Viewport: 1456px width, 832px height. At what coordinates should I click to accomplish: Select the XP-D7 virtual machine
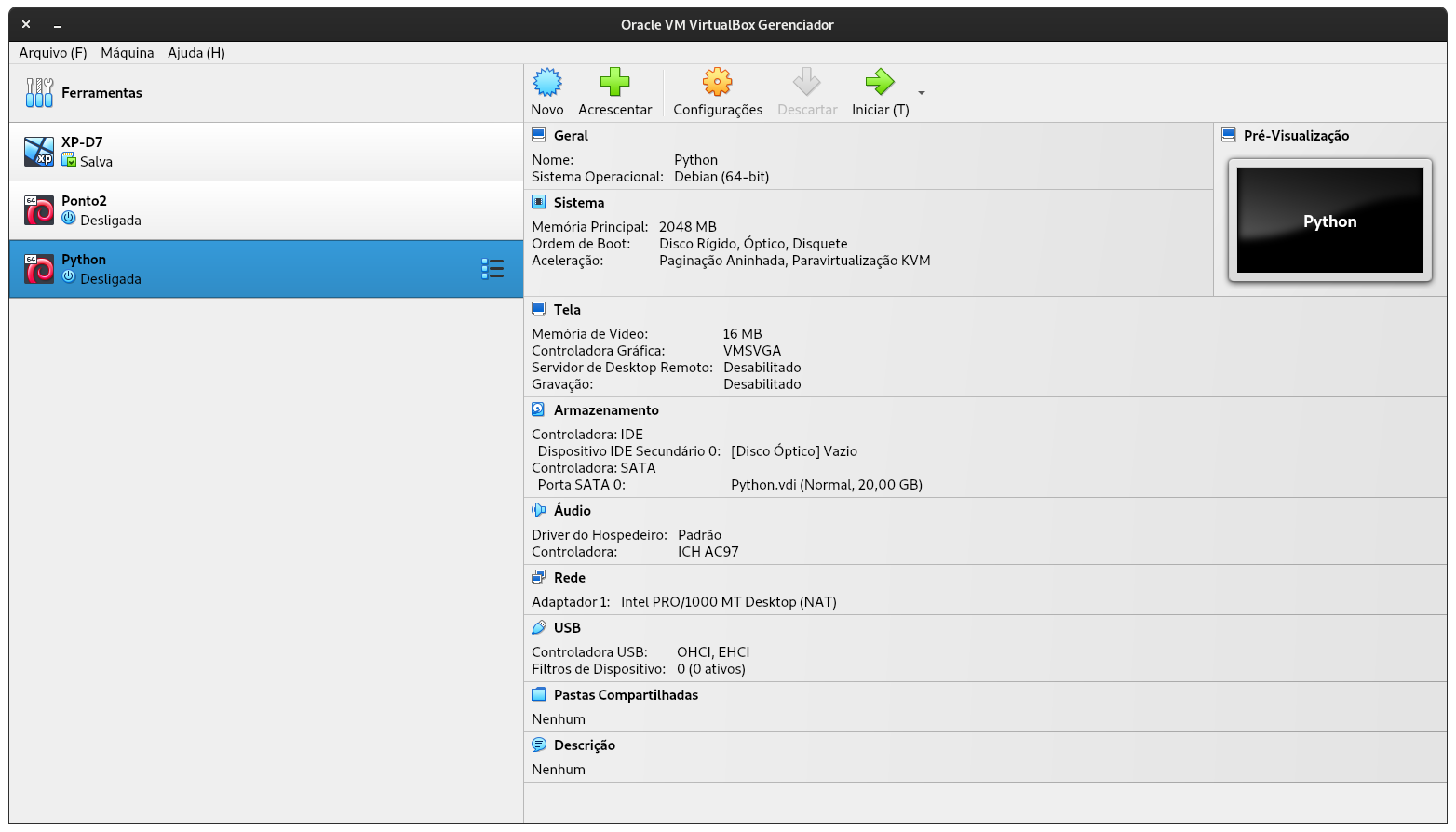pos(266,152)
